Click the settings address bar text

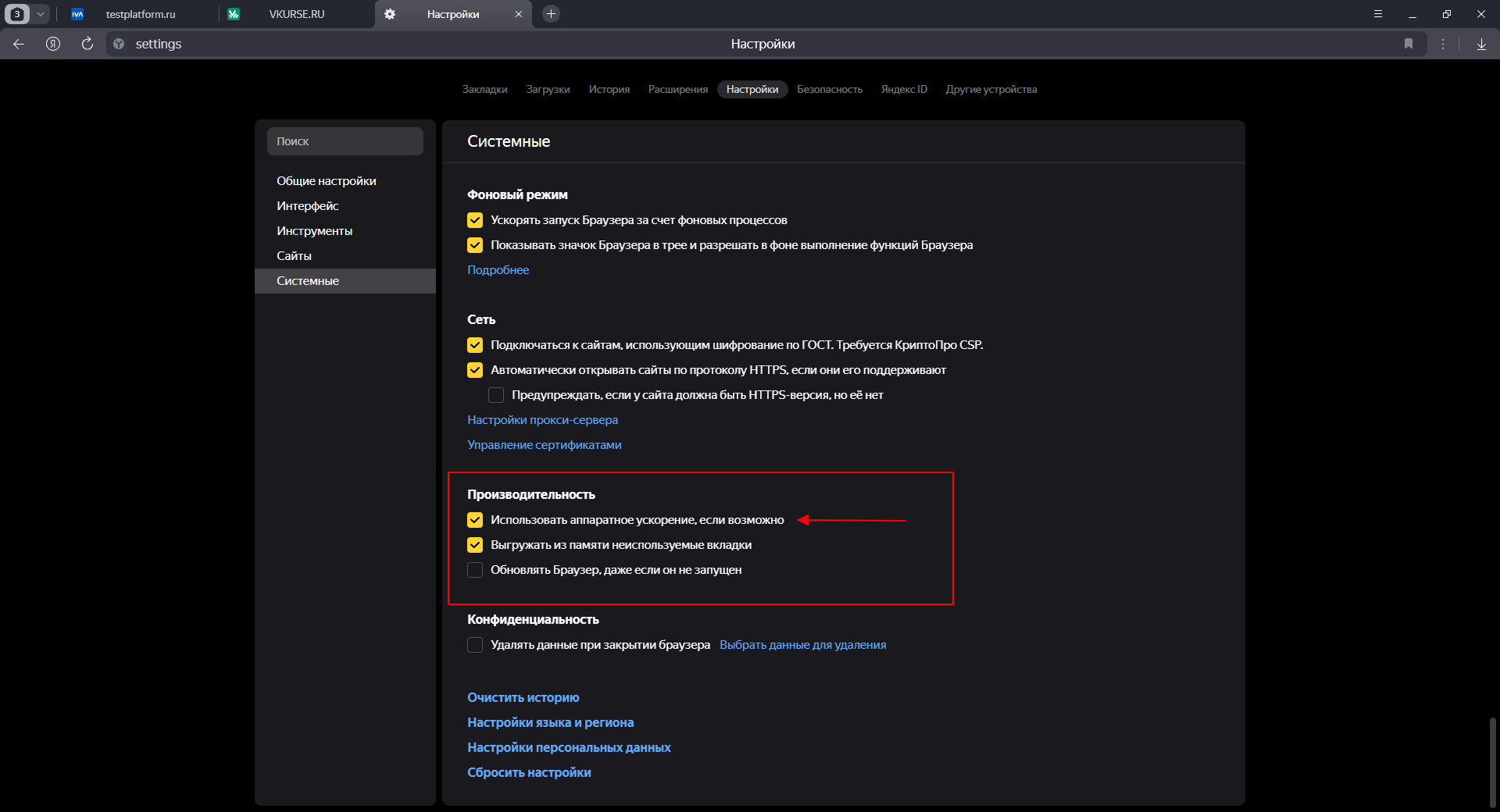159,44
